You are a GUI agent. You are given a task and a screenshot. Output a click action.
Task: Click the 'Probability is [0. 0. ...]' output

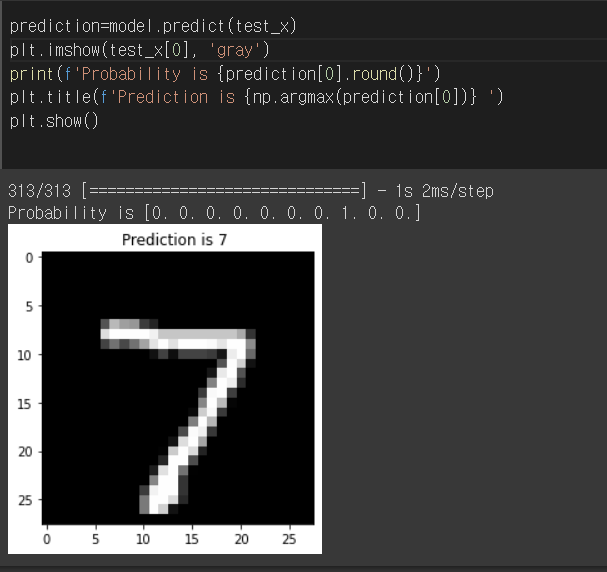click(214, 213)
